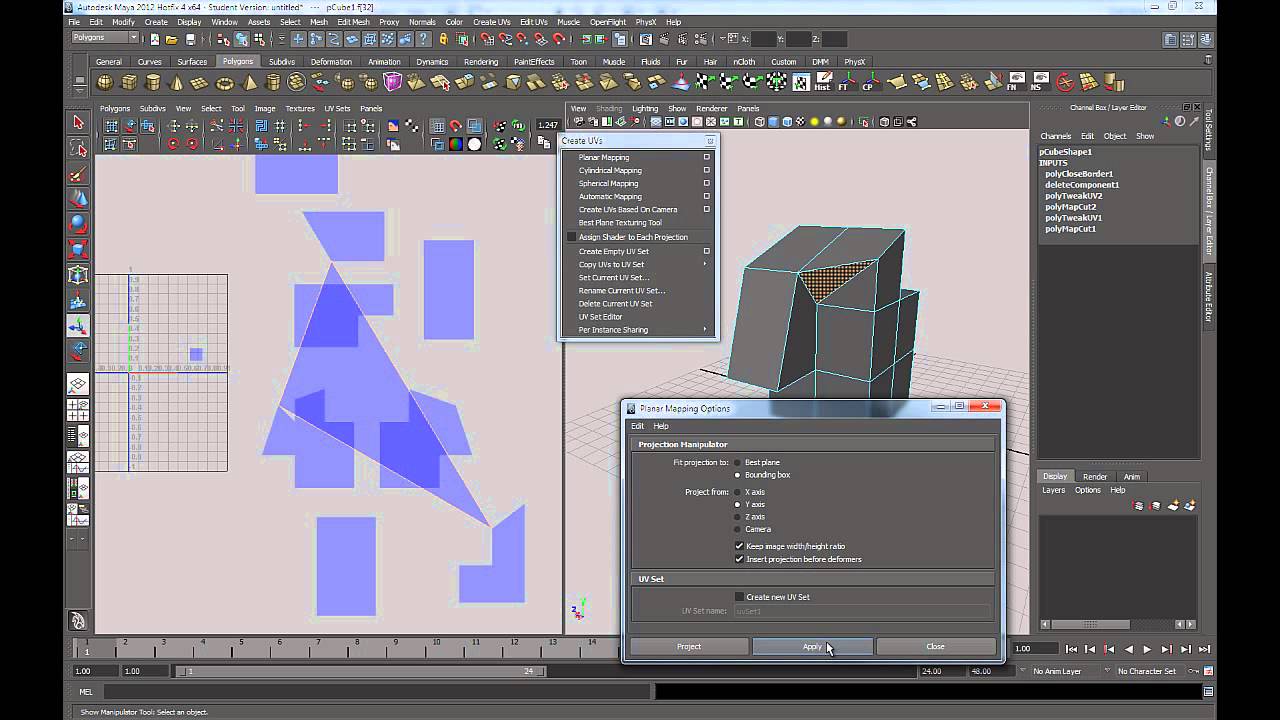Create a polygon sphere from the shelf
1280x720 pixels.
click(105, 83)
